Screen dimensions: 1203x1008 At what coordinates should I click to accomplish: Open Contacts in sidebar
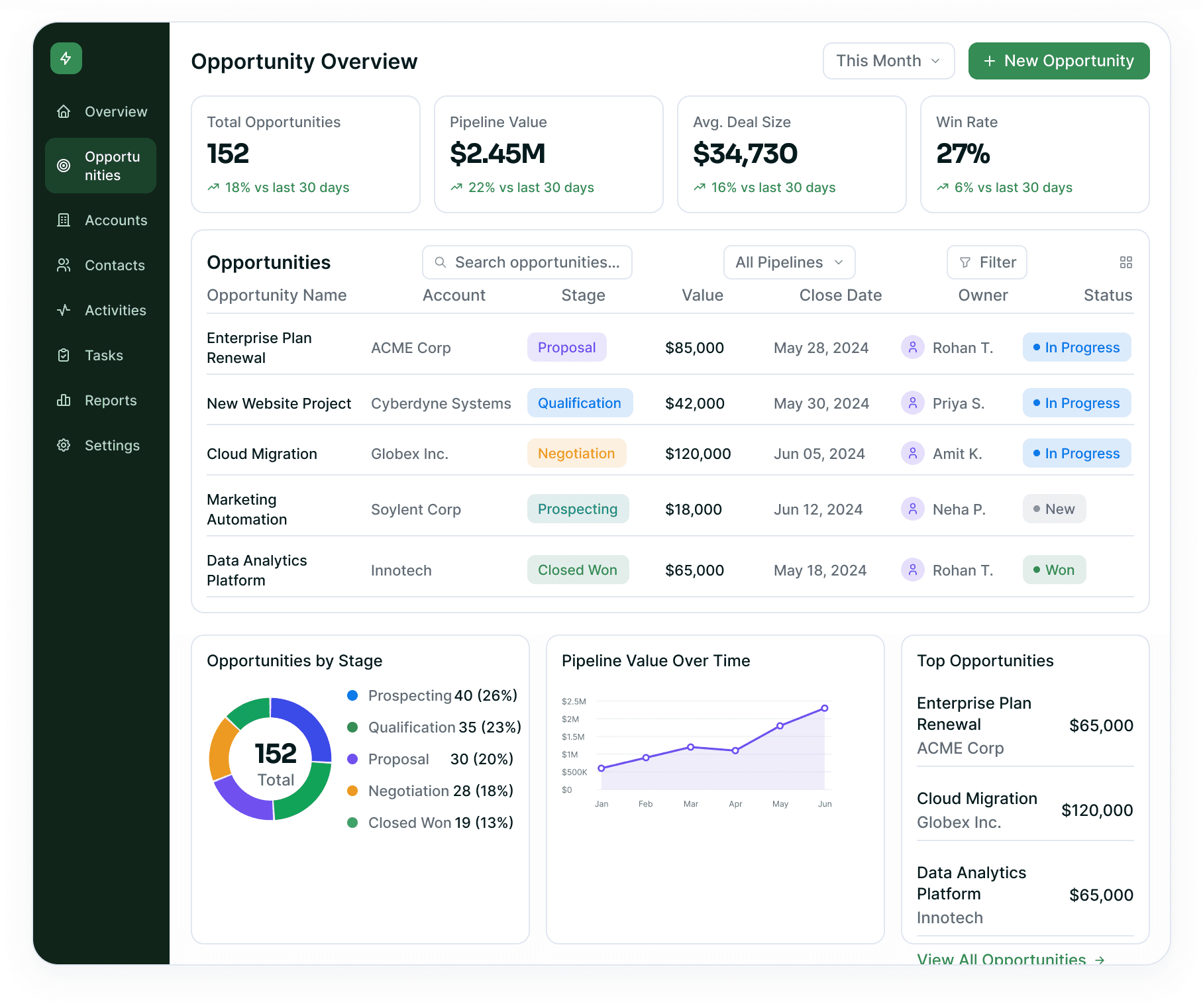pyautogui.click(x=101, y=265)
